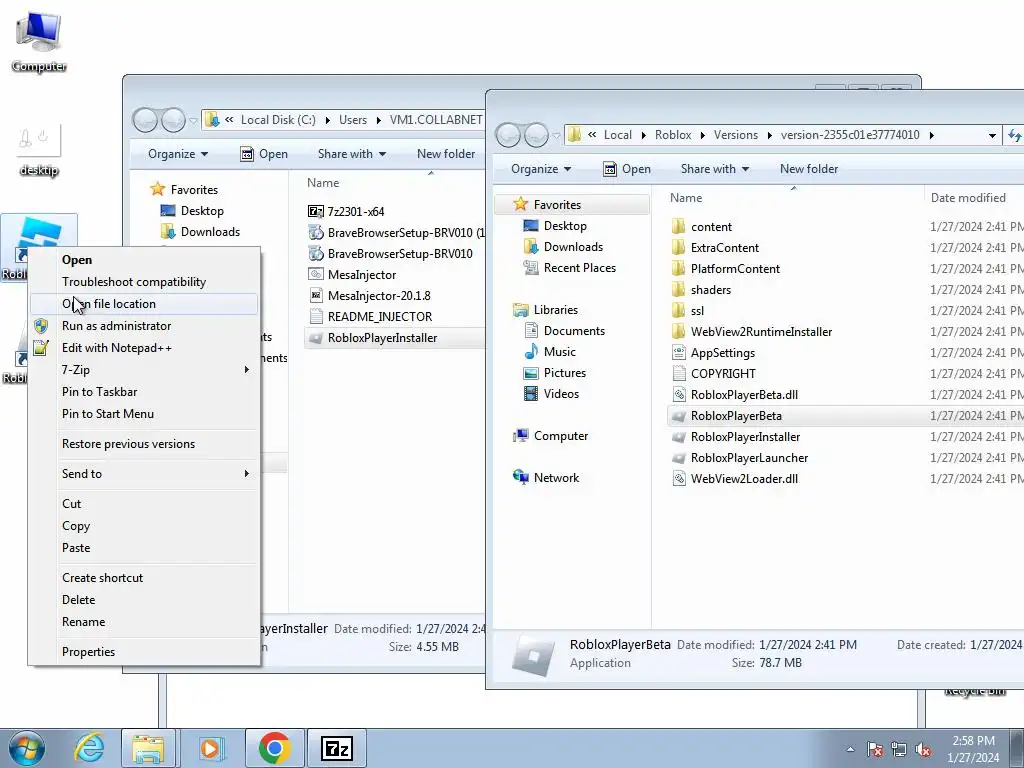Click Roblox breadcrumb in address bar
1024x768 pixels.
[673, 135]
